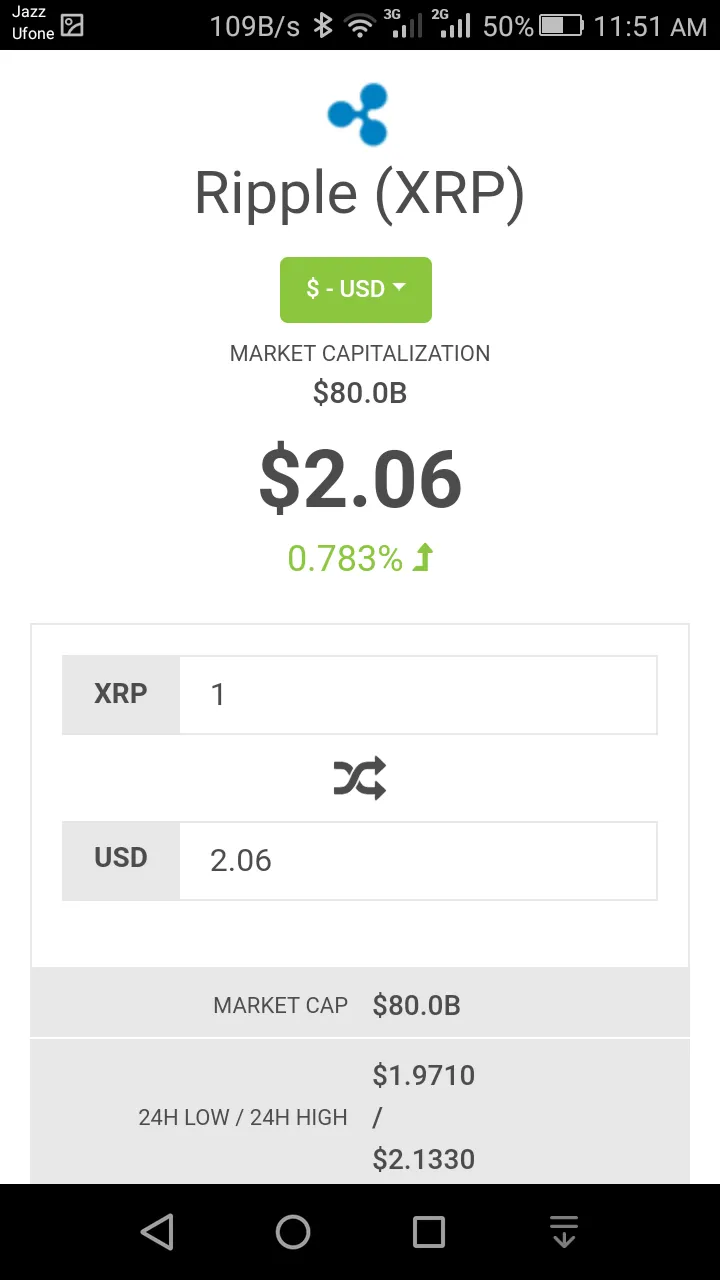Tap the Android back navigation triangle
The height and width of the screenshot is (1280, 720).
tap(157, 1232)
